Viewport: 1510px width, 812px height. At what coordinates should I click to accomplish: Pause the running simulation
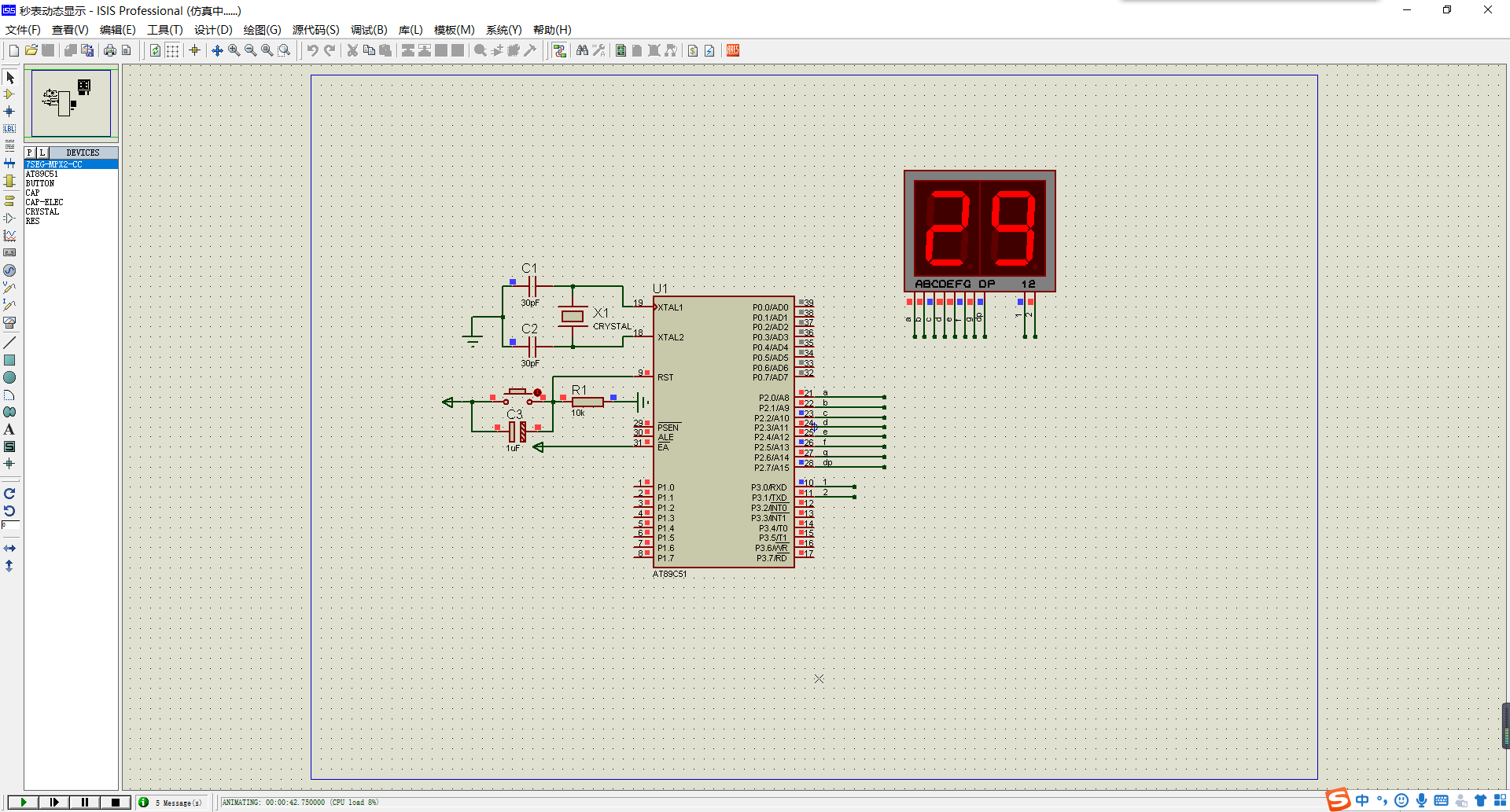tap(85, 802)
